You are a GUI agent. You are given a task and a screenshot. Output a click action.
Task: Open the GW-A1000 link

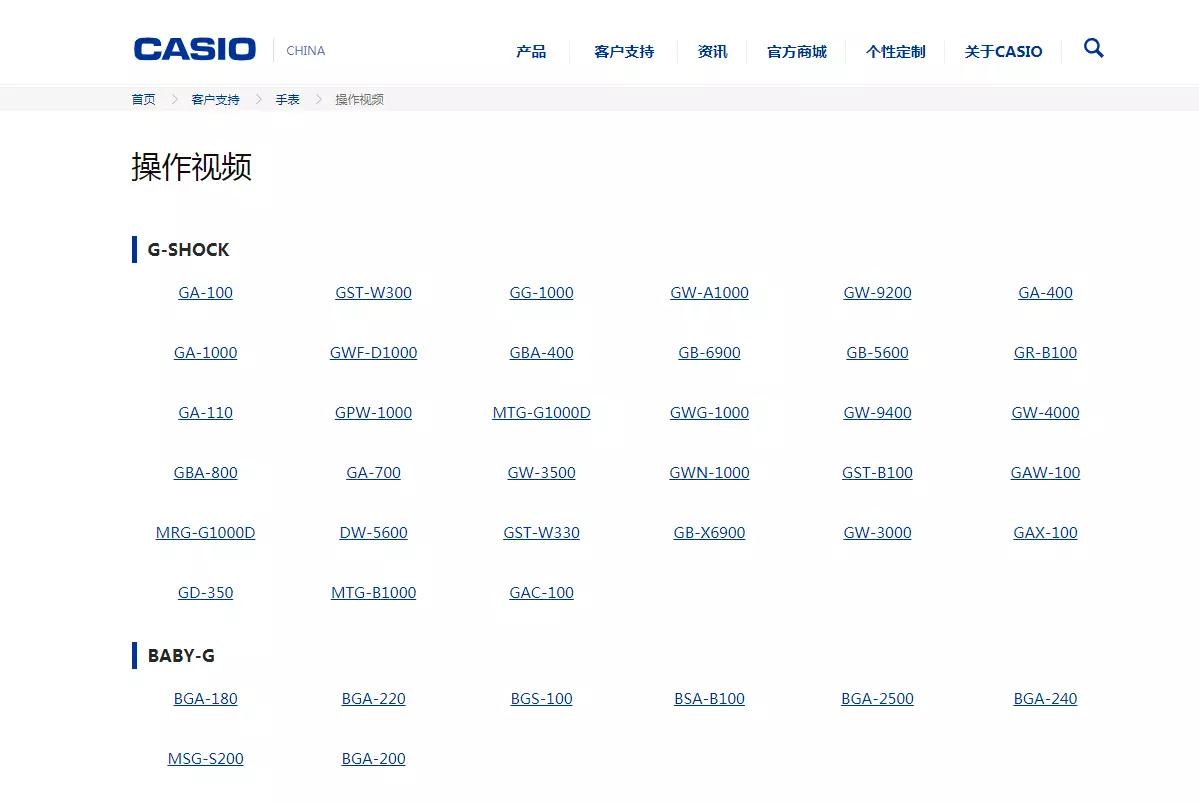(x=710, y=292)
